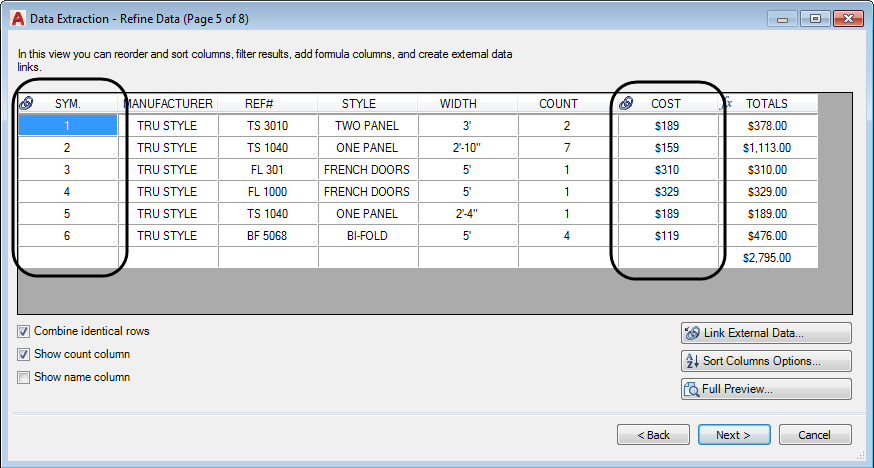Click the TWO PANEL style cell
The height and width of the screenshot is (468, 874).
pyautogui.click(x=368, y=126)
